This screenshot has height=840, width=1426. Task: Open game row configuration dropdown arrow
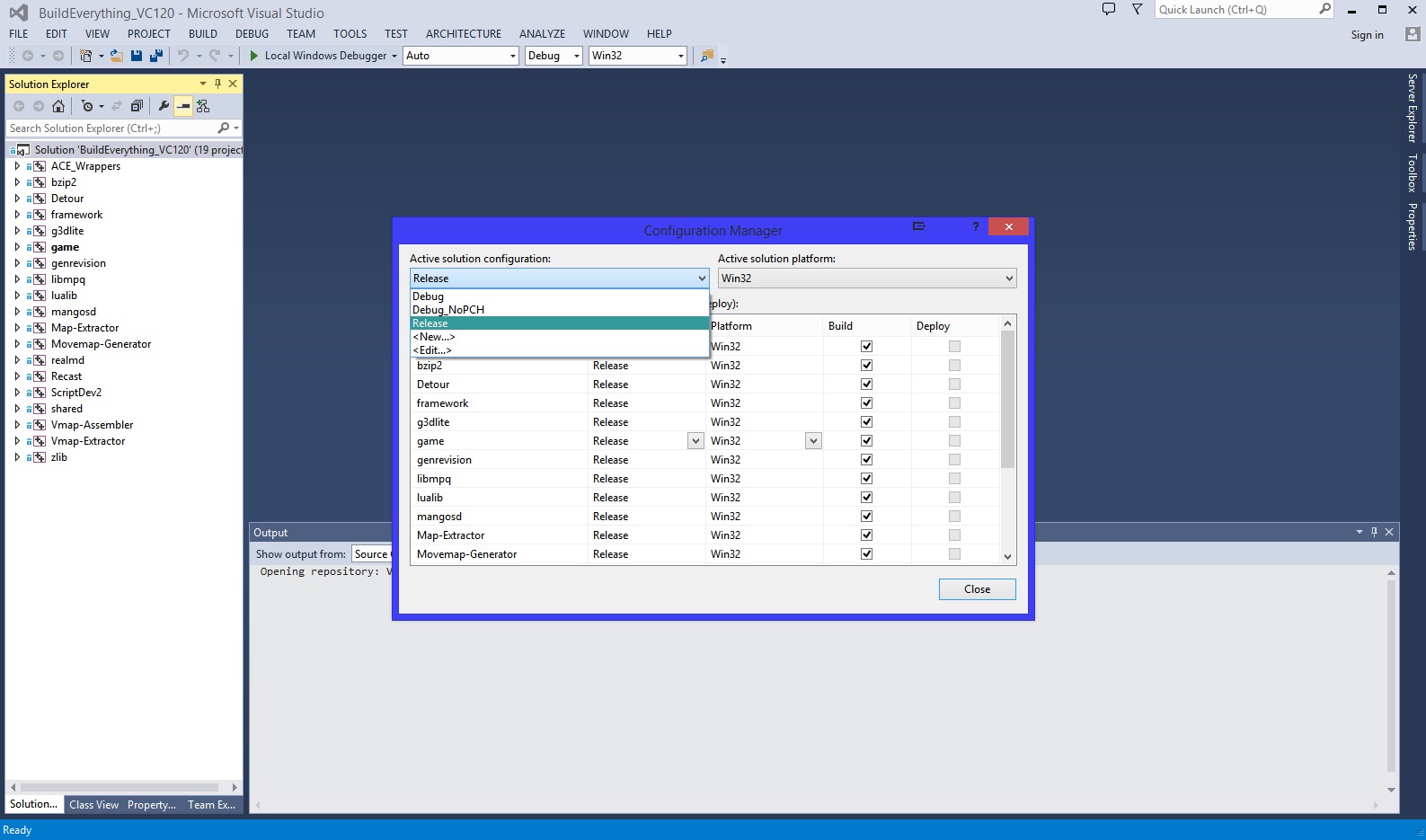695,441
